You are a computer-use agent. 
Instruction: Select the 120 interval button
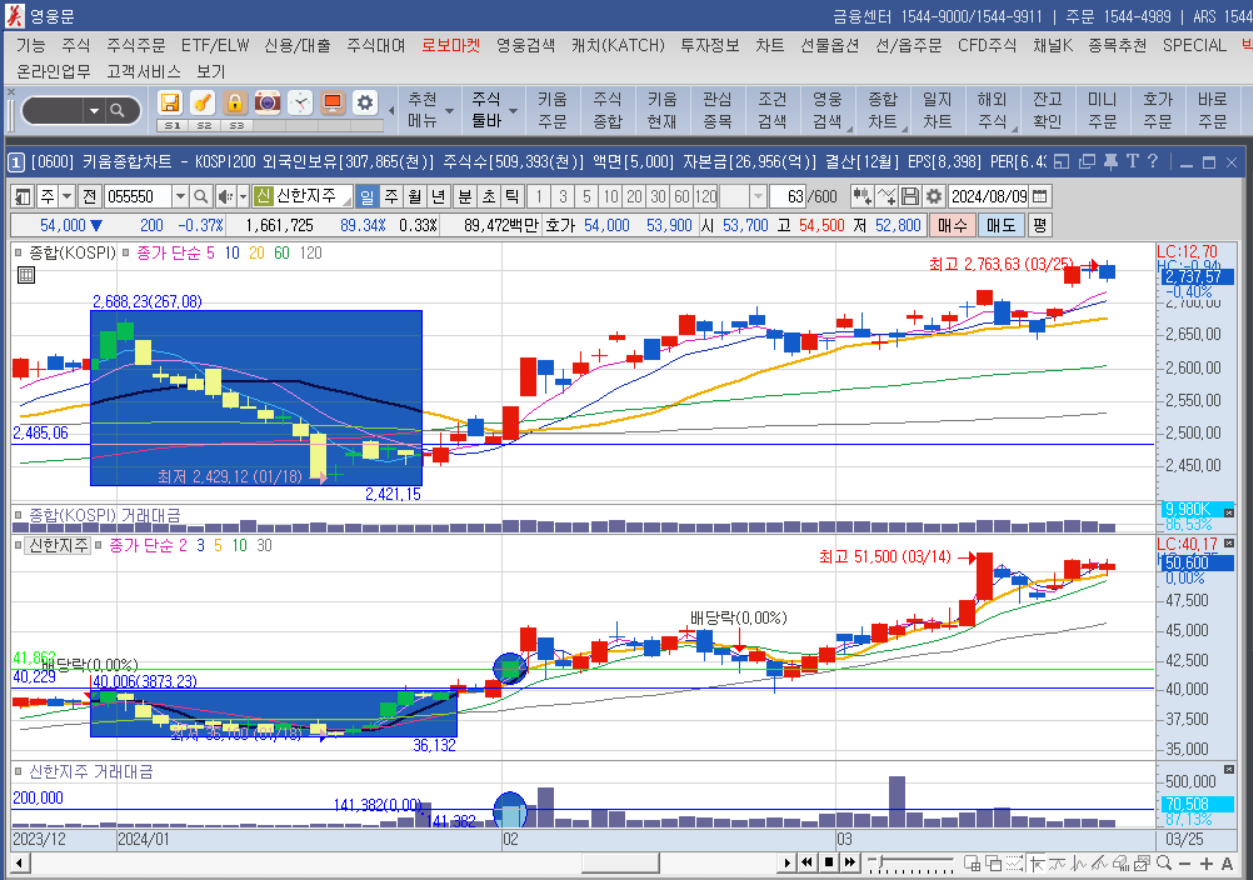point(706,196)
